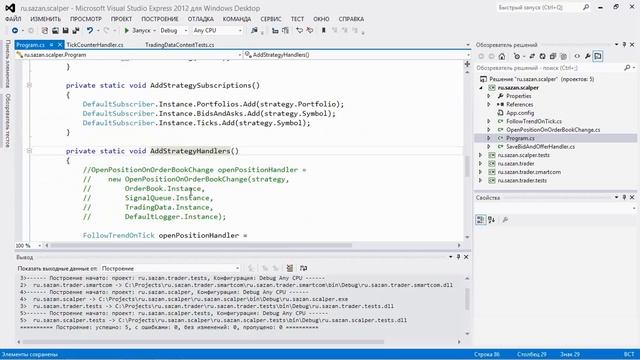The image size is (640, 360).
Task: Collapse the ru.sazan.scalper project node
Action: point(481,88)
